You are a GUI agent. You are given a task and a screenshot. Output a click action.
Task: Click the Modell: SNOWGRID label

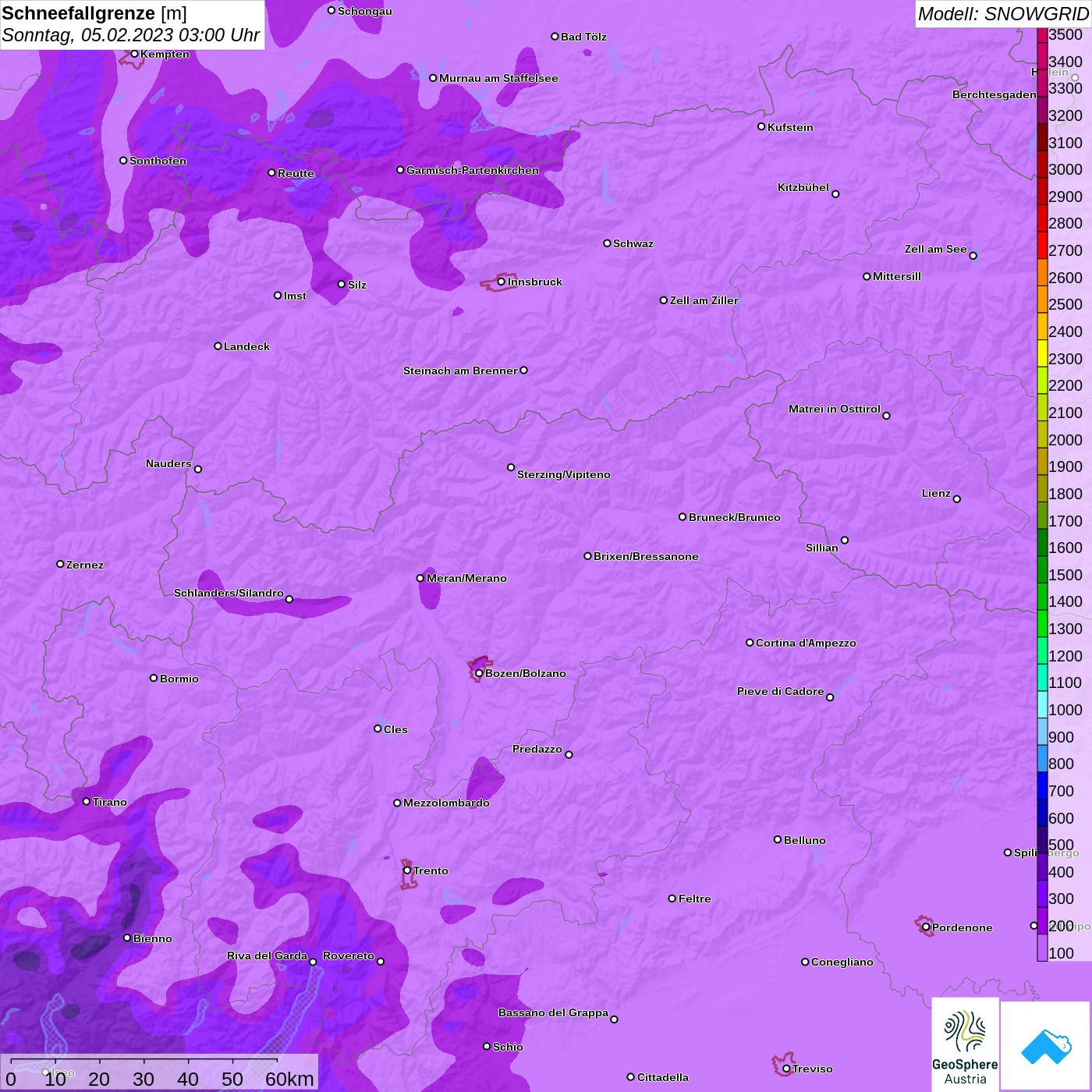click(x=1003, y=14)
